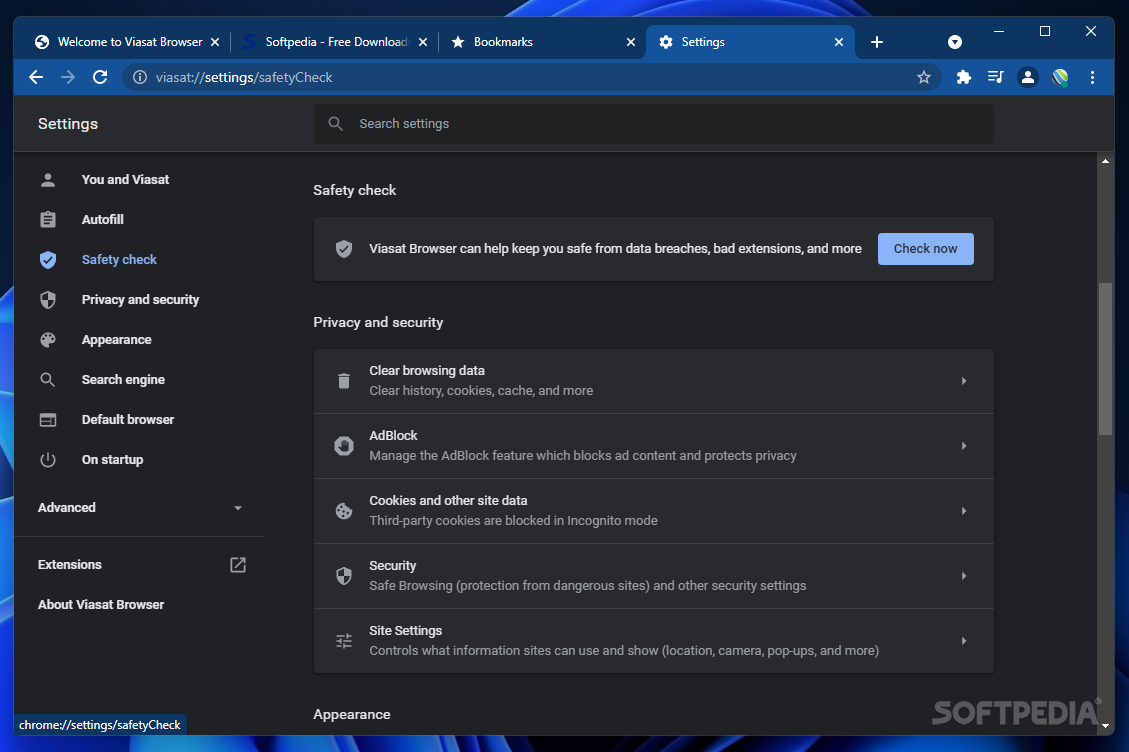Close the Bookmarks tab
Screen dimensions: 1129x752
click(x=631, y=42)
